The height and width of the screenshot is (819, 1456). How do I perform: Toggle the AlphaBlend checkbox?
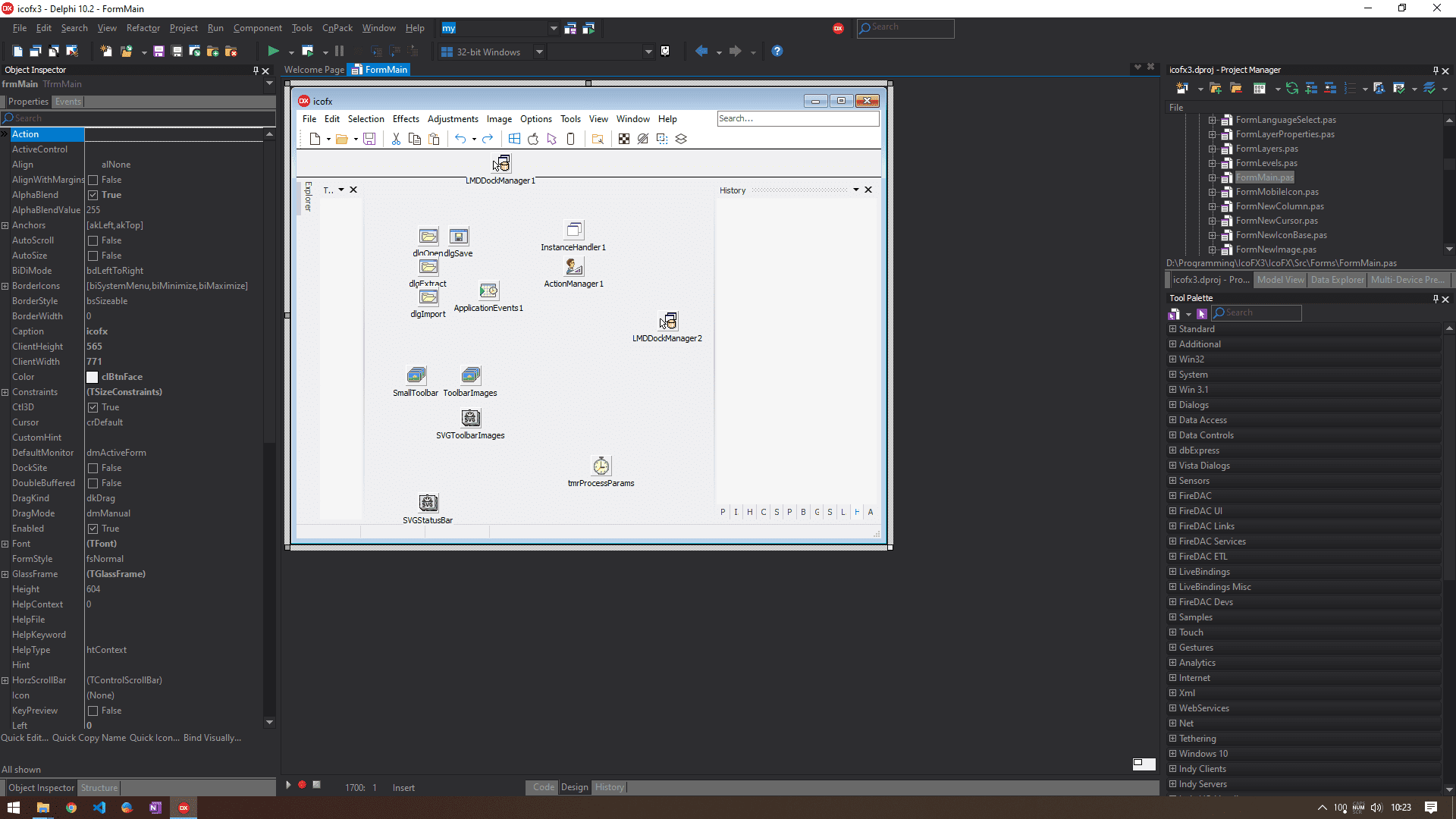pyautogui.click(x=93, y=195)
